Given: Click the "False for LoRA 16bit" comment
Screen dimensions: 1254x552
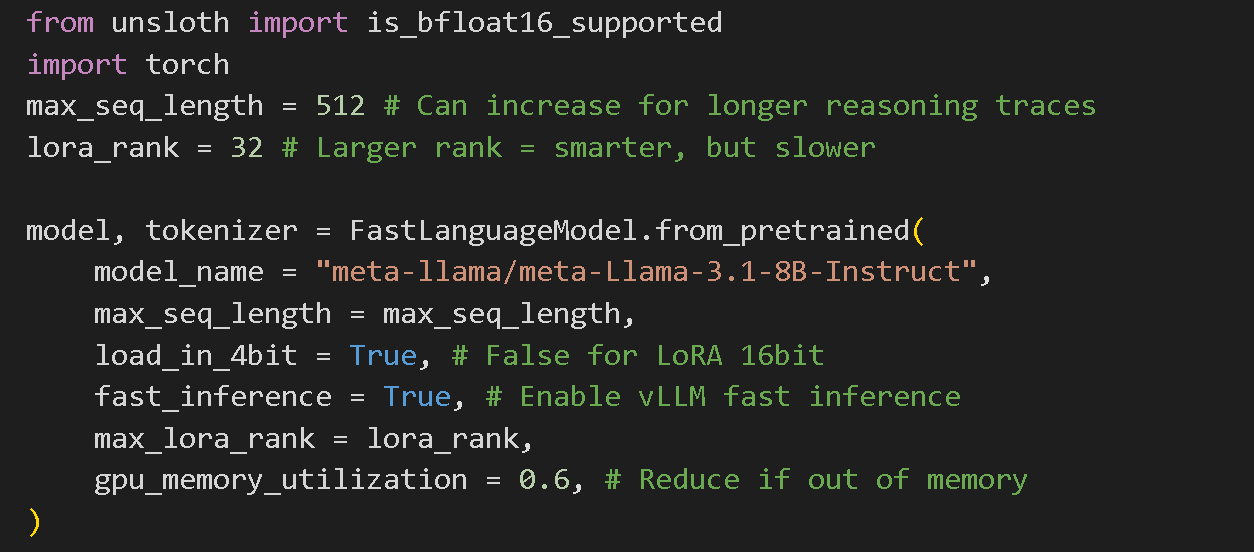Looking at the screenshot, I should tap(654, 355).
